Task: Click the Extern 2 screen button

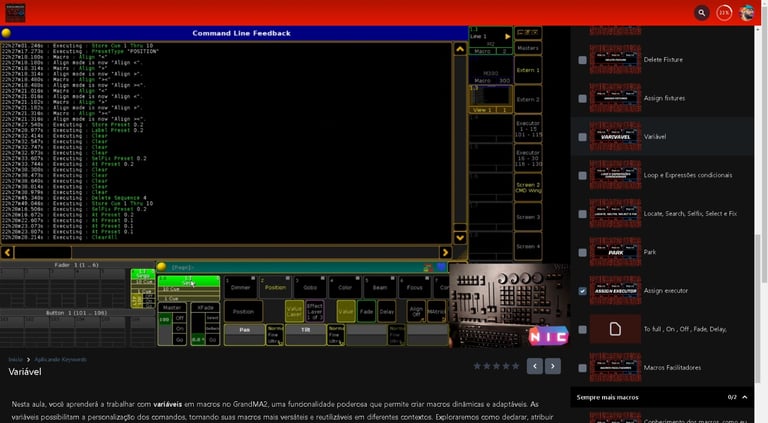Action: (x=528, y=99)
